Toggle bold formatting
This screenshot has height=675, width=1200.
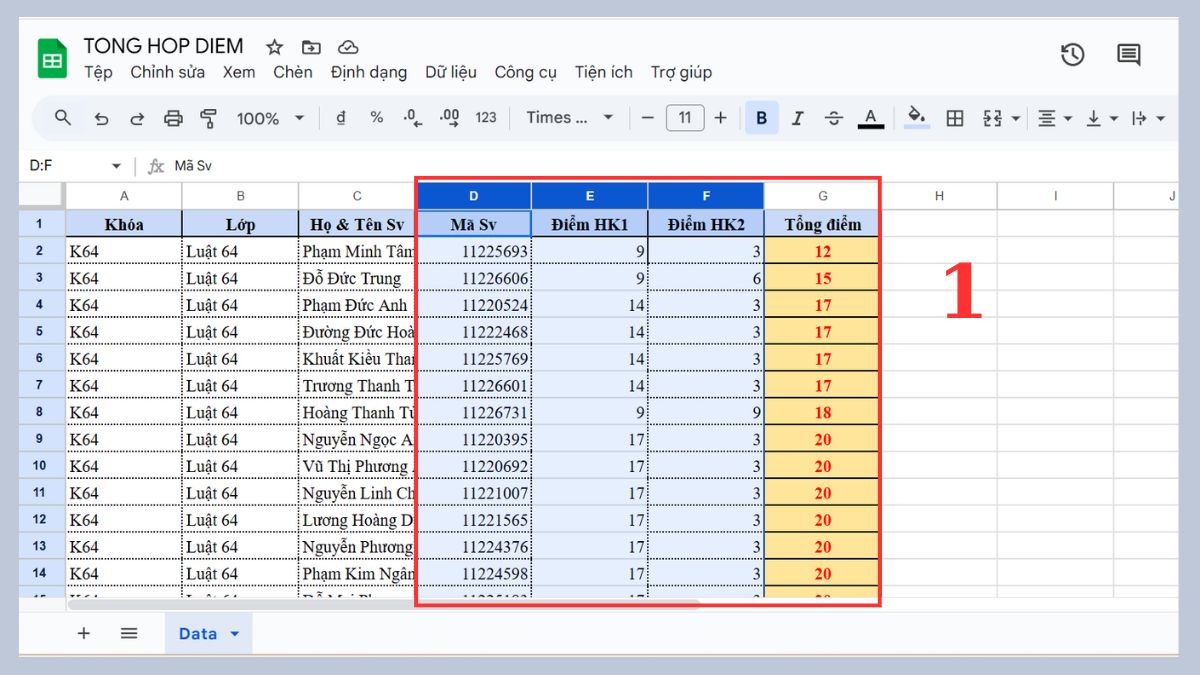click(x=762, y=118)
